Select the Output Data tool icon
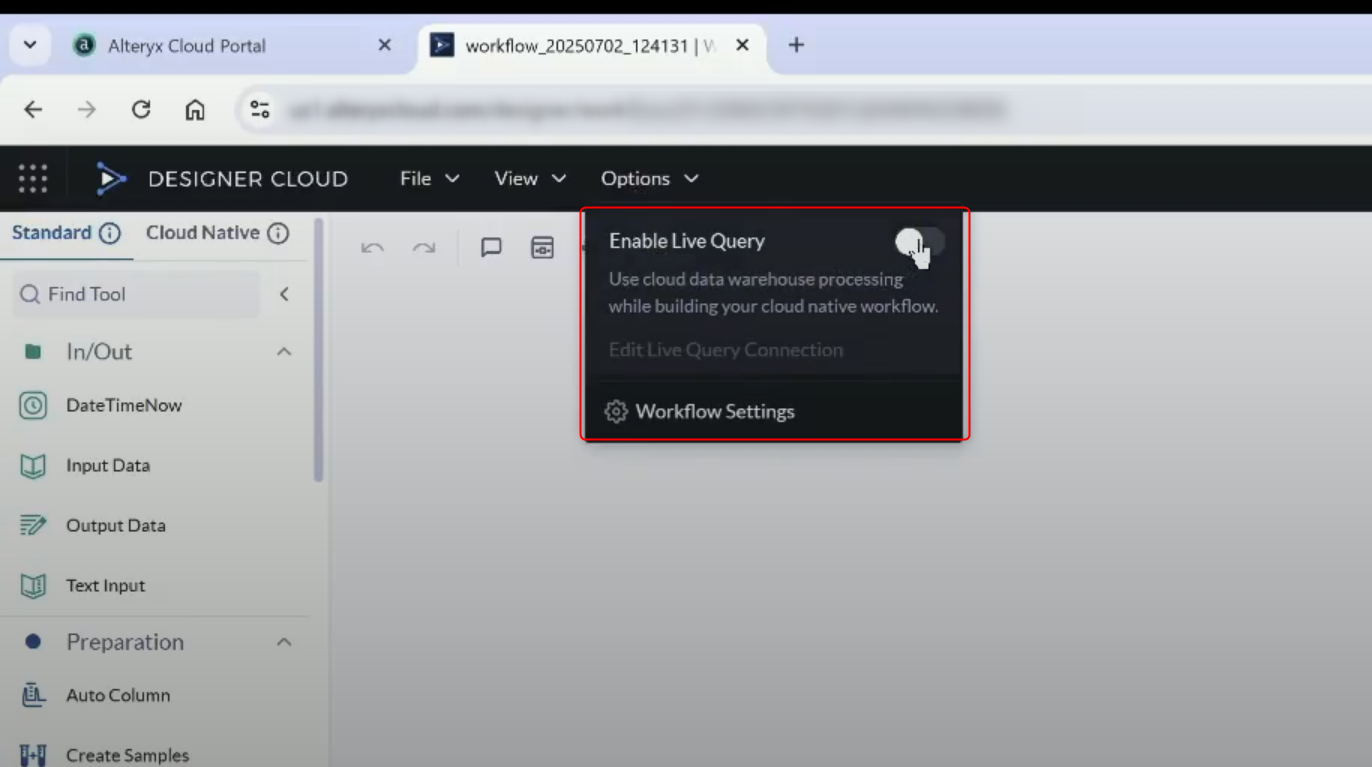The image size is (1372, 767). point(33,525)
